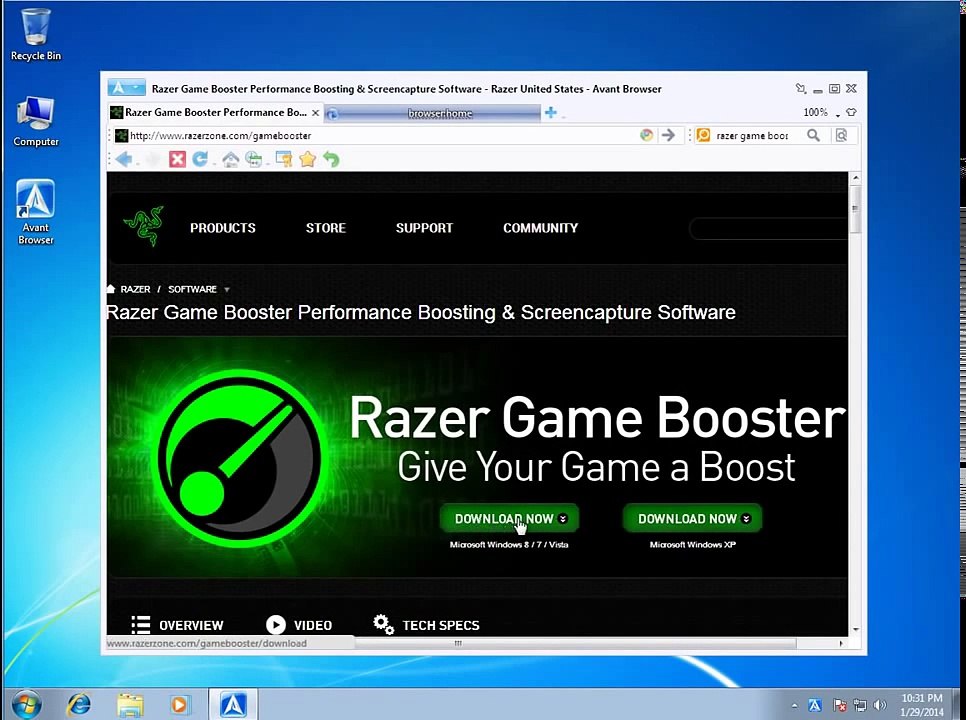Click Download Now for Windows 8/7/Vista
Screen dimensions: 966x720
(x=510, y=519)
